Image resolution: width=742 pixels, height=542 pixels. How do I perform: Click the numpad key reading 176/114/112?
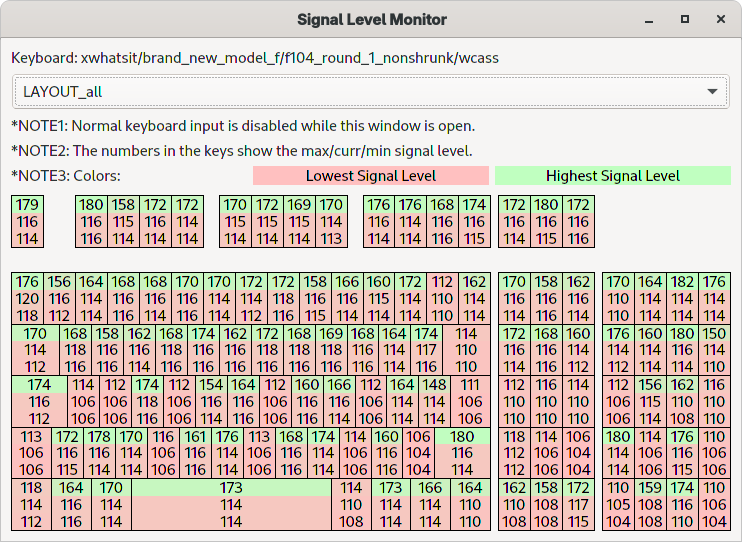(x=618, y=350)
